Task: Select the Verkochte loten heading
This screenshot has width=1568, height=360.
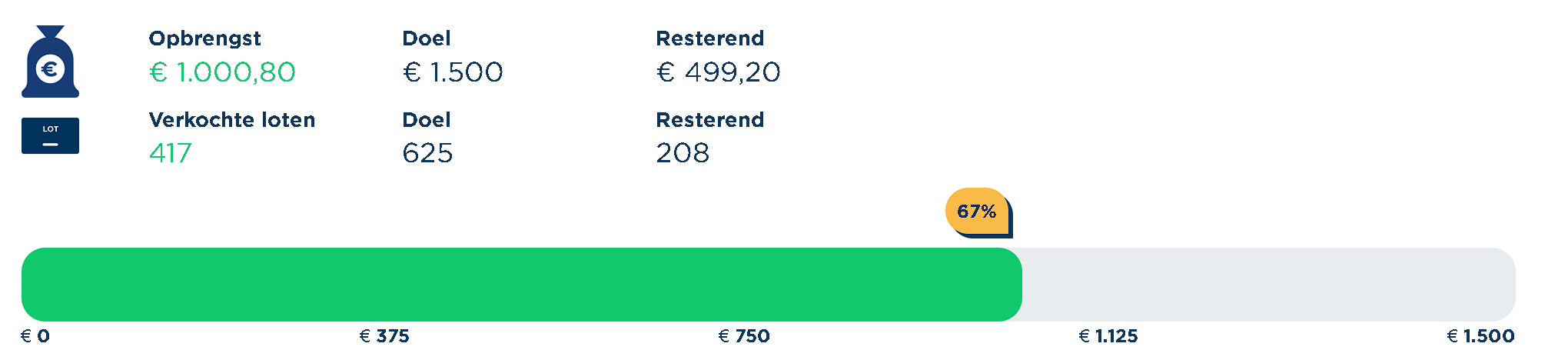Action: tap(232, 120)
